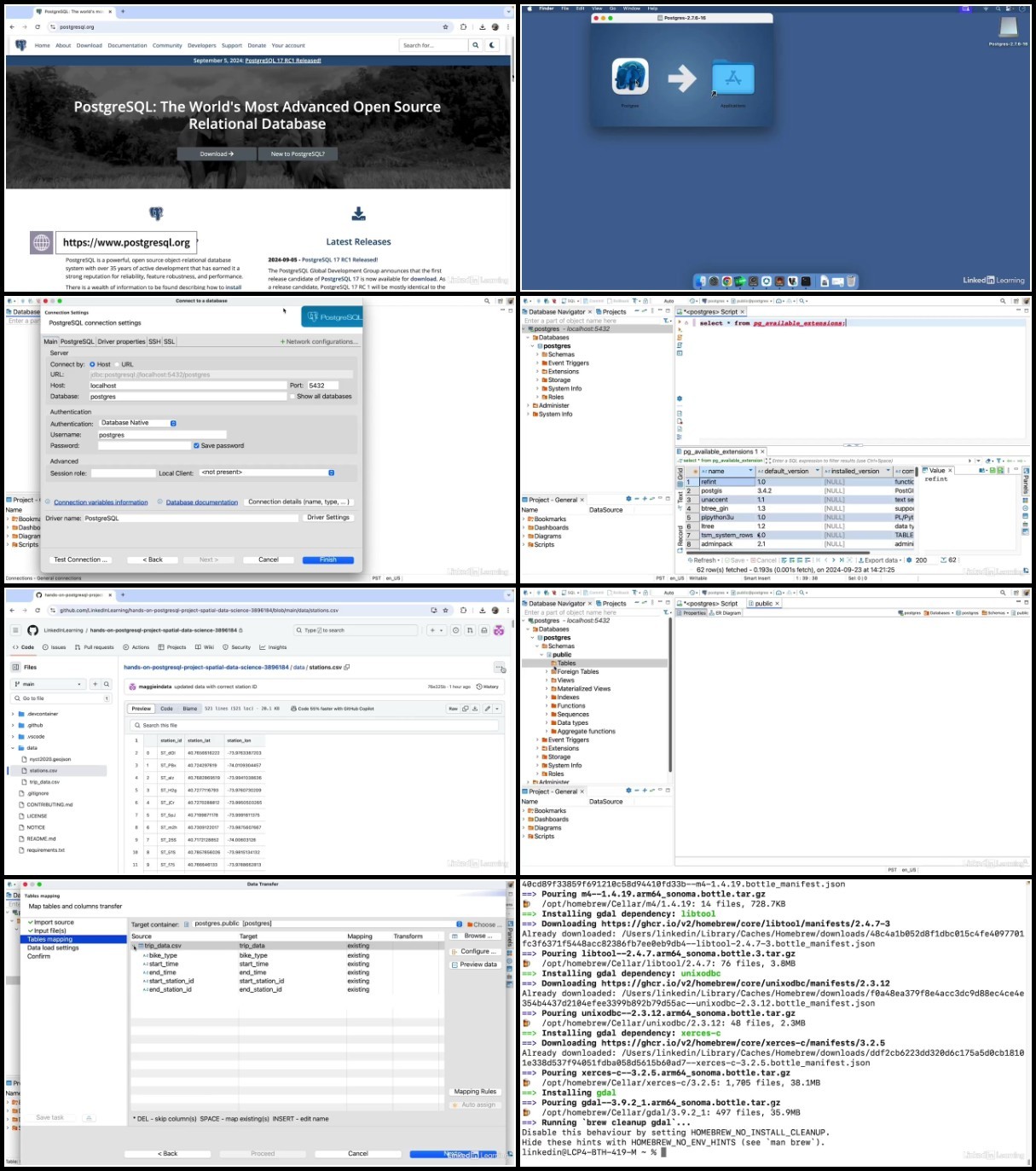Select the Data load settings step in Data Transfer
This screenshot has height=1171, width=1036.
[53, 948]
